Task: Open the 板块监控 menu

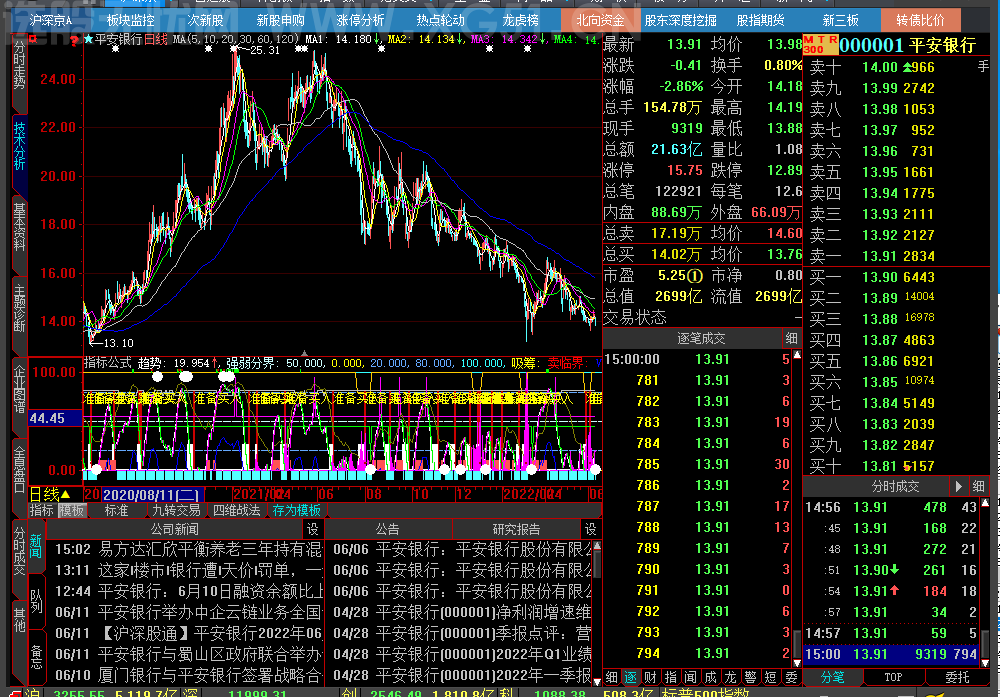Action: pos(131,20)
